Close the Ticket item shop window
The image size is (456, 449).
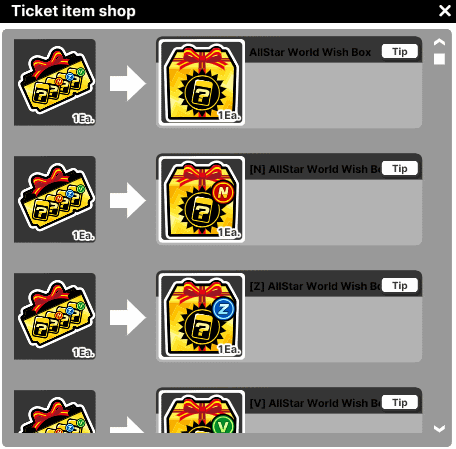445,11
